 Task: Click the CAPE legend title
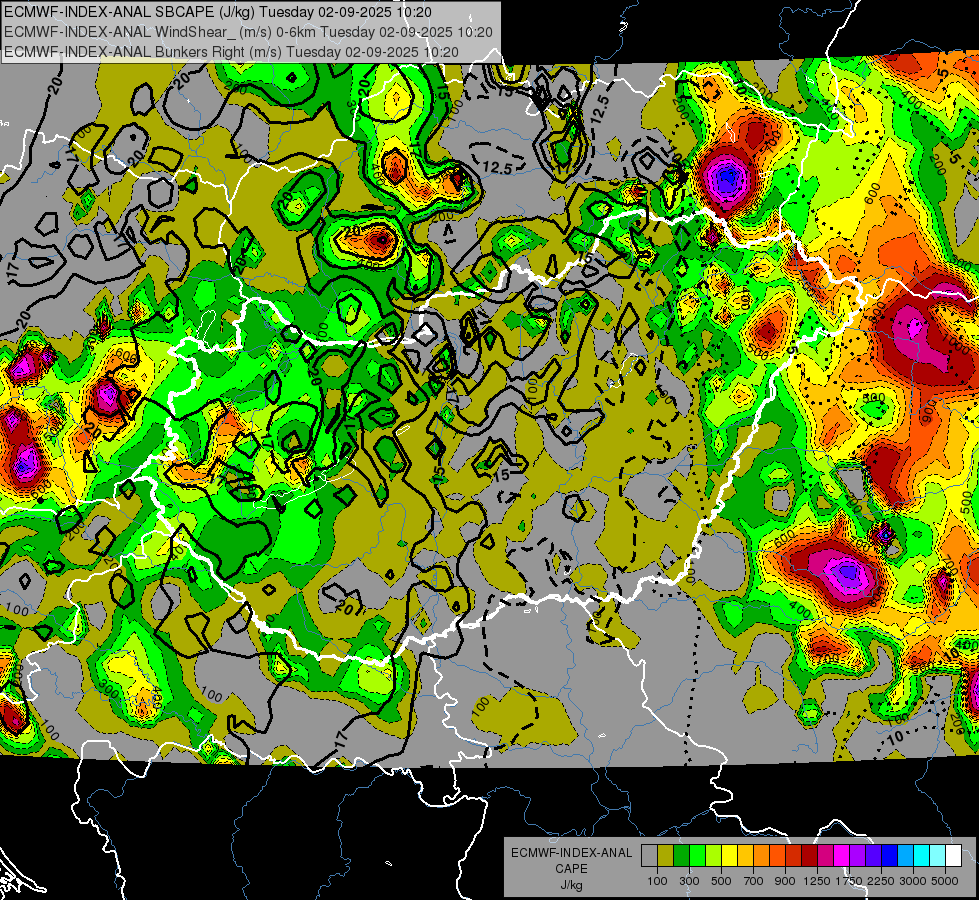571,869
